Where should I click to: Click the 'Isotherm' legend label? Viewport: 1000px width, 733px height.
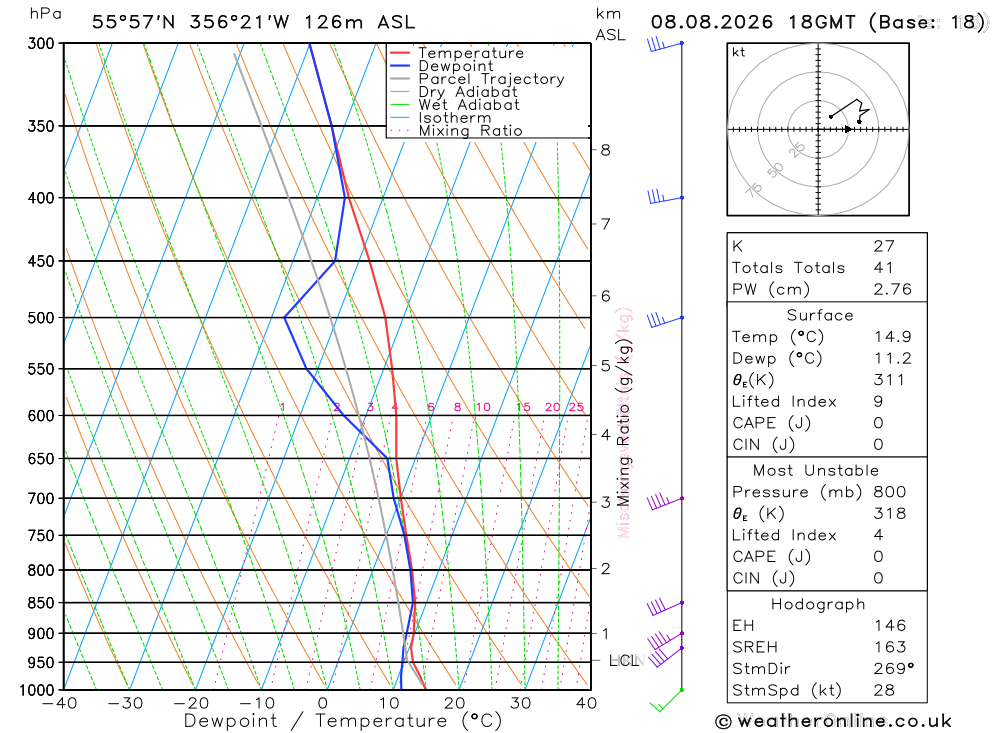(455, 118)
